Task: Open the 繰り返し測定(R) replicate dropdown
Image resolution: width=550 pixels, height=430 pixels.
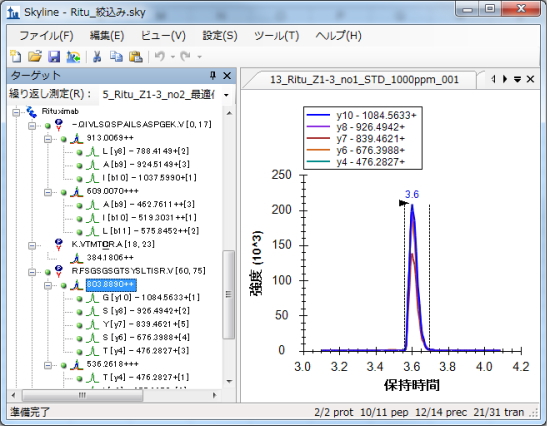Action: pyautogui.click(x=226, y=95)
